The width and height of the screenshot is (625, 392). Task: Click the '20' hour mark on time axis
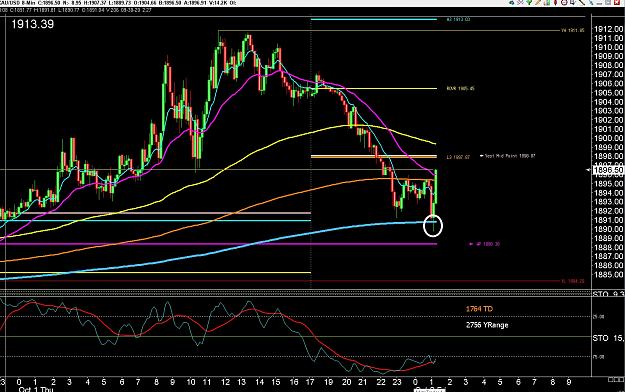(346, 382)
